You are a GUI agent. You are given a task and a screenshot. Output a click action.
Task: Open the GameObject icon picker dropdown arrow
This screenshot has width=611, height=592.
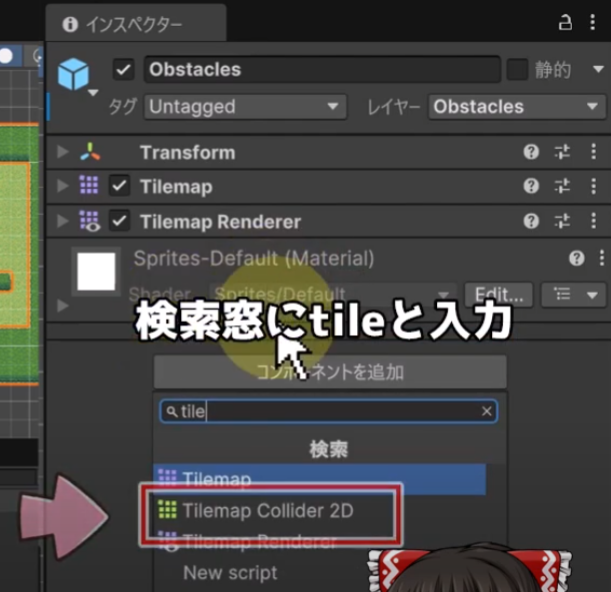tap(93, 93)
